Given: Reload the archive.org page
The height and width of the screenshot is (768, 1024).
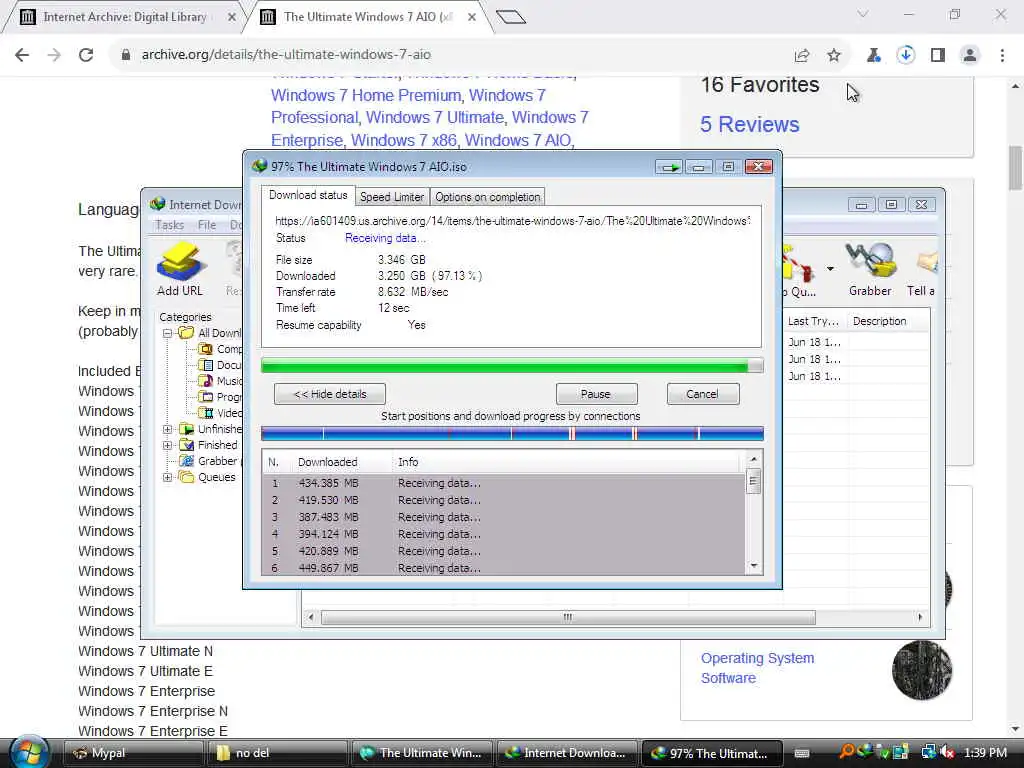Looking at the screenshot, I should 86,55.
